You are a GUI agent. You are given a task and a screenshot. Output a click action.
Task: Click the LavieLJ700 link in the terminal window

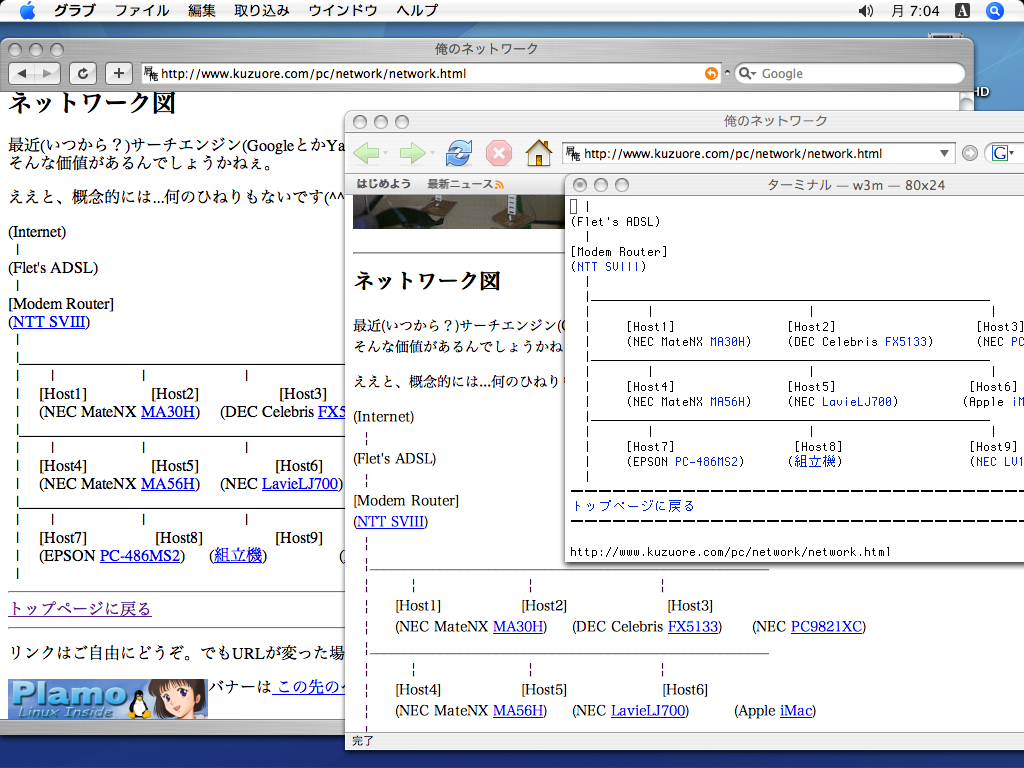[857, 402]
